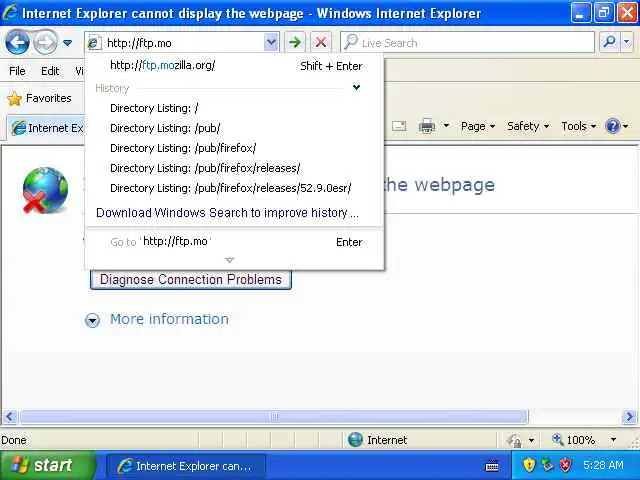Select history entry /pub/firefox/releases/
640x480 pixels.
pos(235,168)
